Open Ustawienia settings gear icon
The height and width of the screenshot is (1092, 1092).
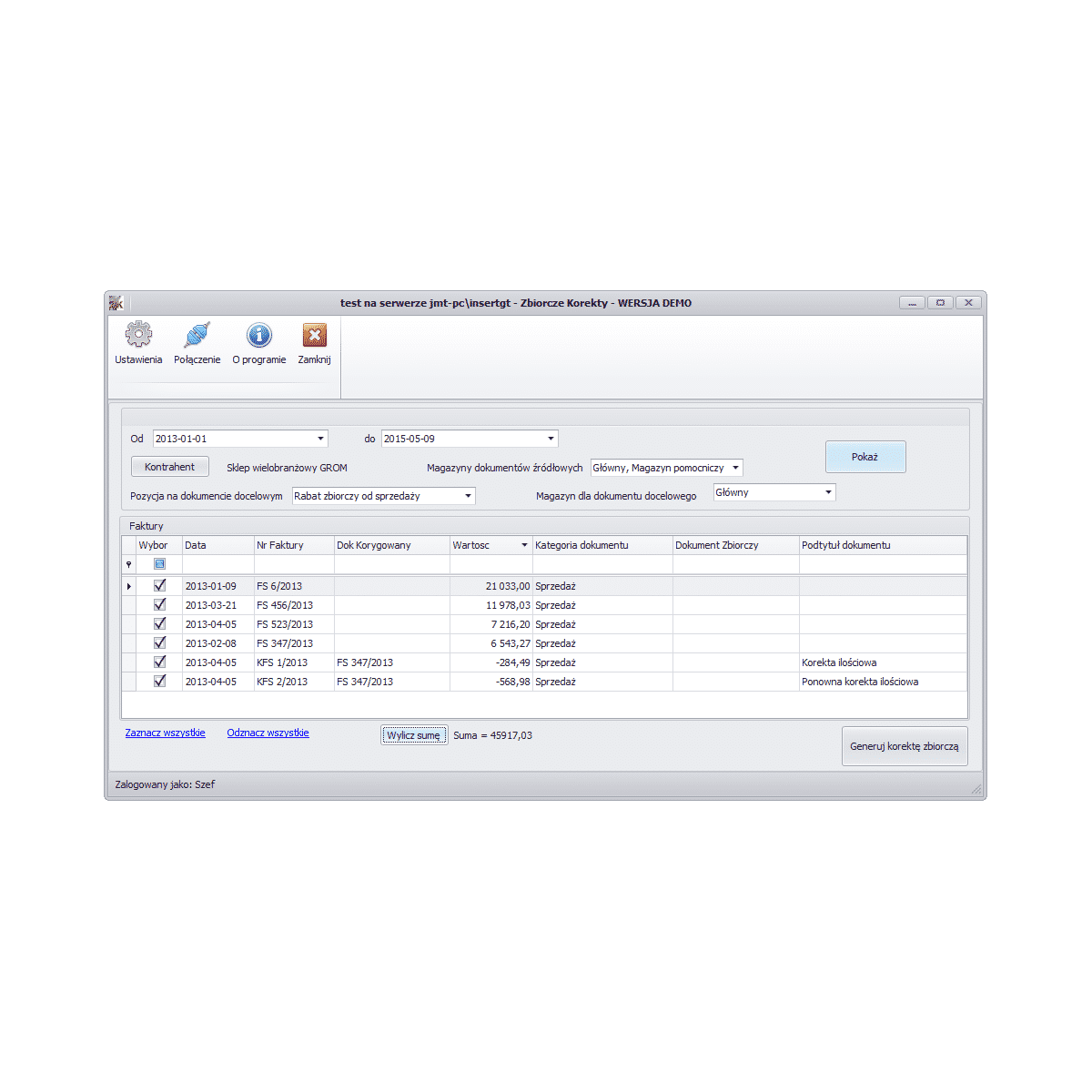point(138,336)
